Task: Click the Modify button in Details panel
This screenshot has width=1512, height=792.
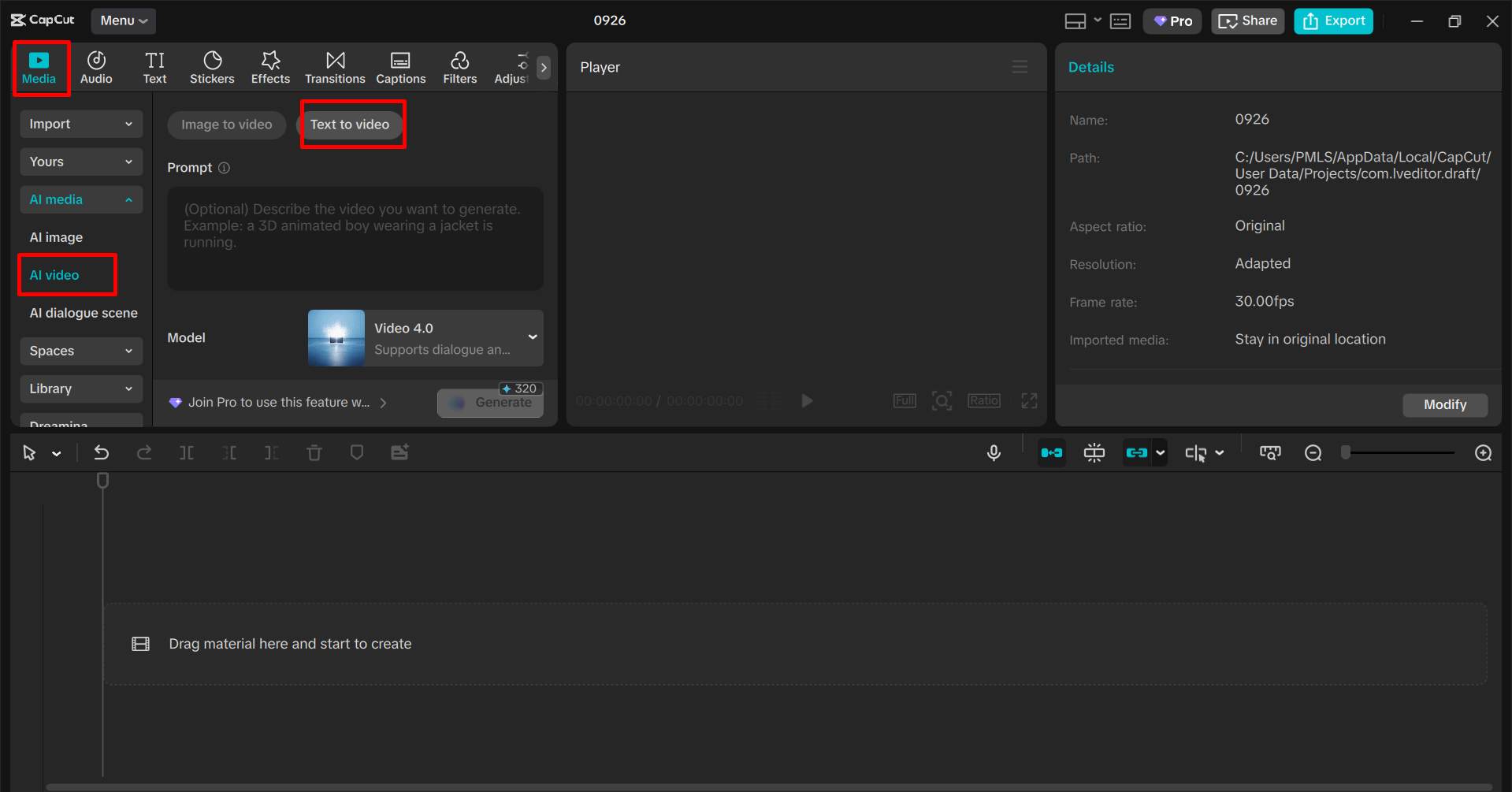Action: pos(1444,404)
